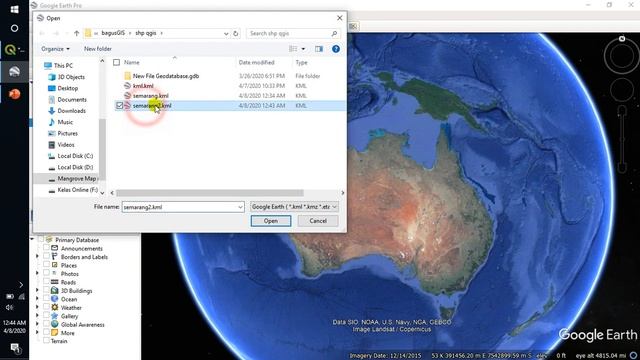Open Local Disk (C:) drive
Screen dimensions: 640x360
(x=75, y=156)
